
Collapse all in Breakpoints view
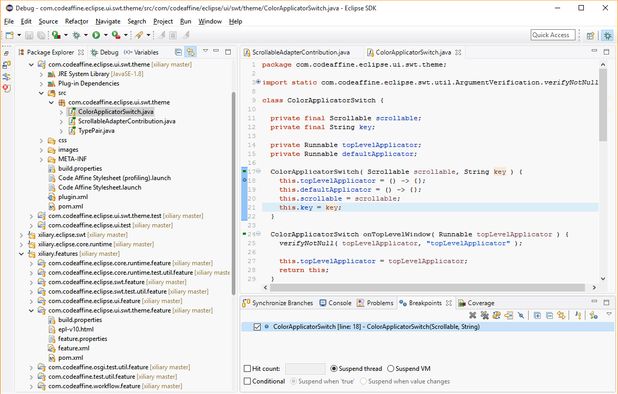point(549,315)
